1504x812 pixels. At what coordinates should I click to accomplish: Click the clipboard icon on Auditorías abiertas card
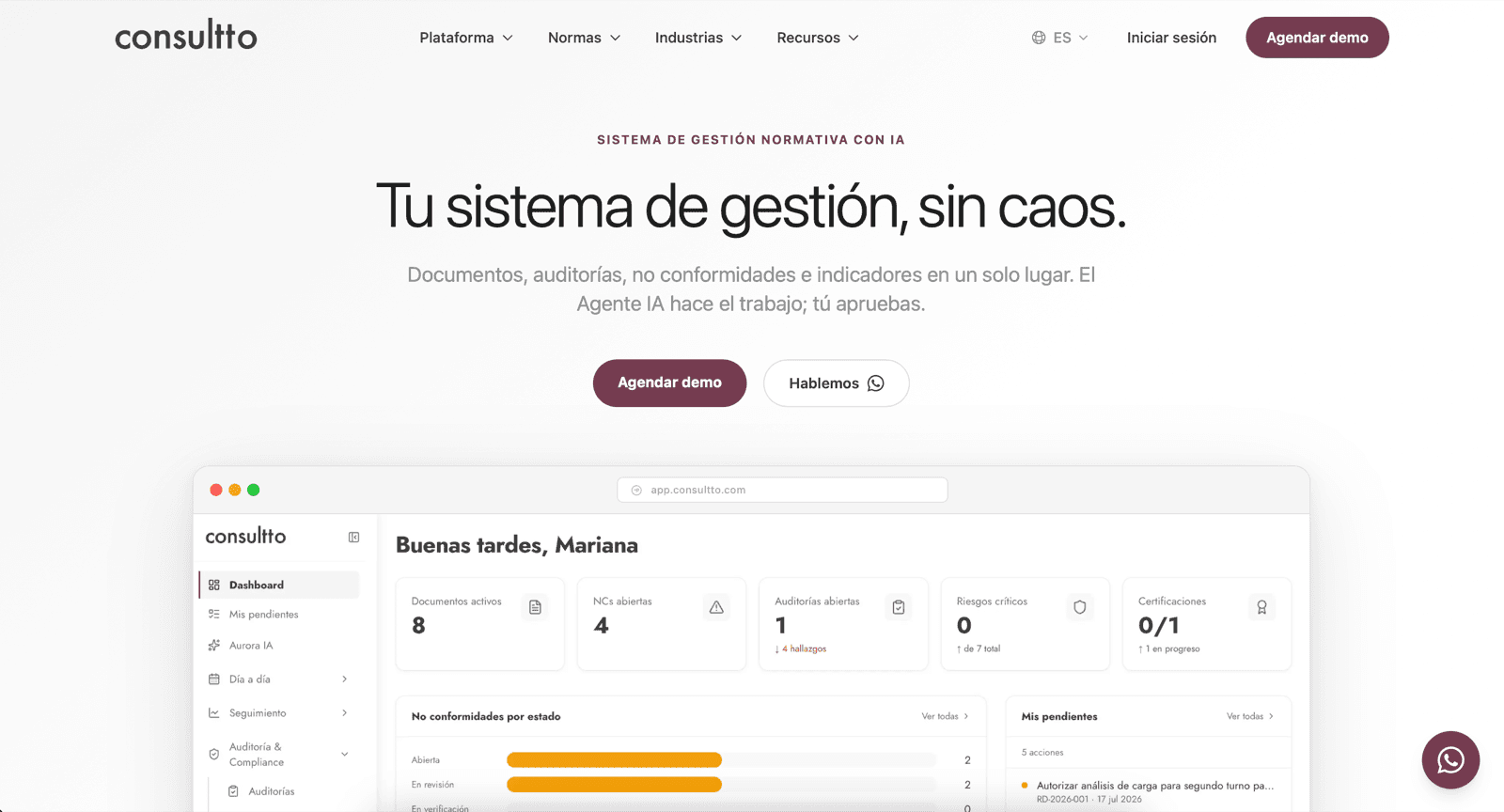(899, 607)
